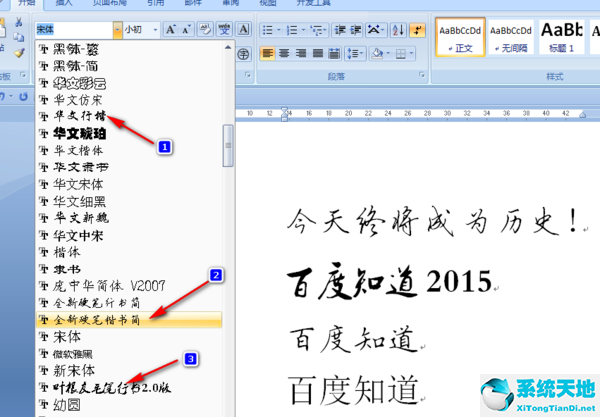Click the Align Right icon

(301, 54)
